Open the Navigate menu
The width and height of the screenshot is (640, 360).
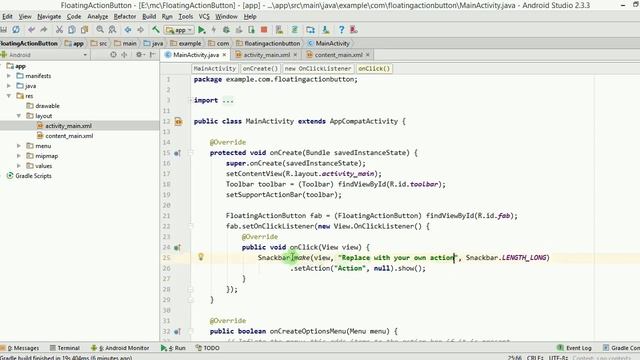[x=49, y=17]
